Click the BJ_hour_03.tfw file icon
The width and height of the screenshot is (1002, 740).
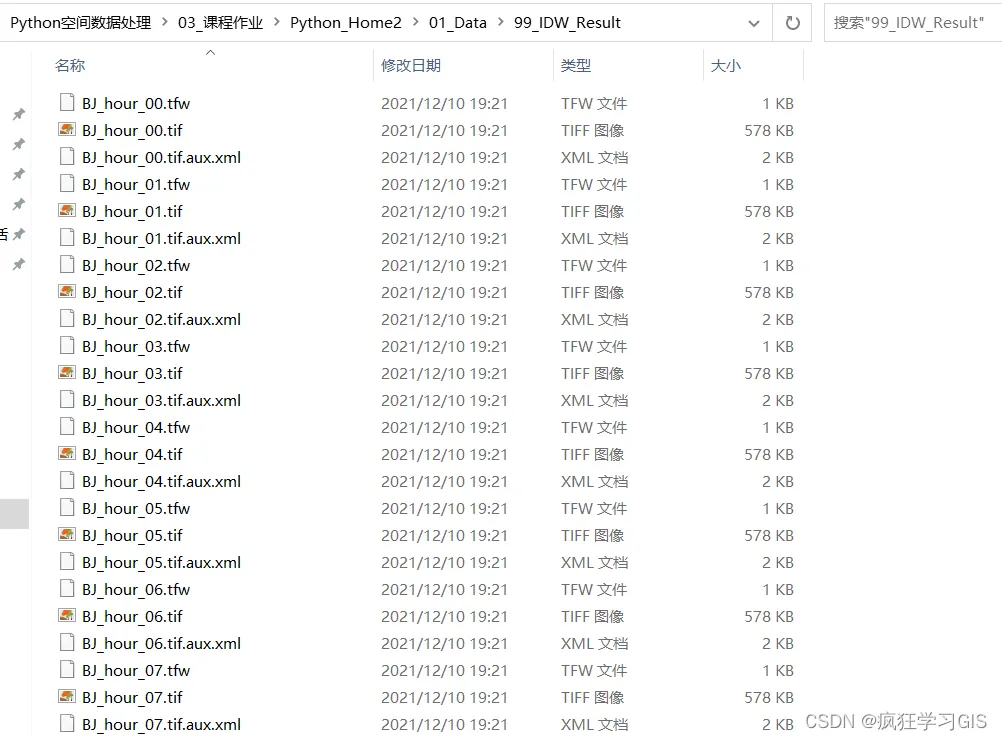pos(67,346)
